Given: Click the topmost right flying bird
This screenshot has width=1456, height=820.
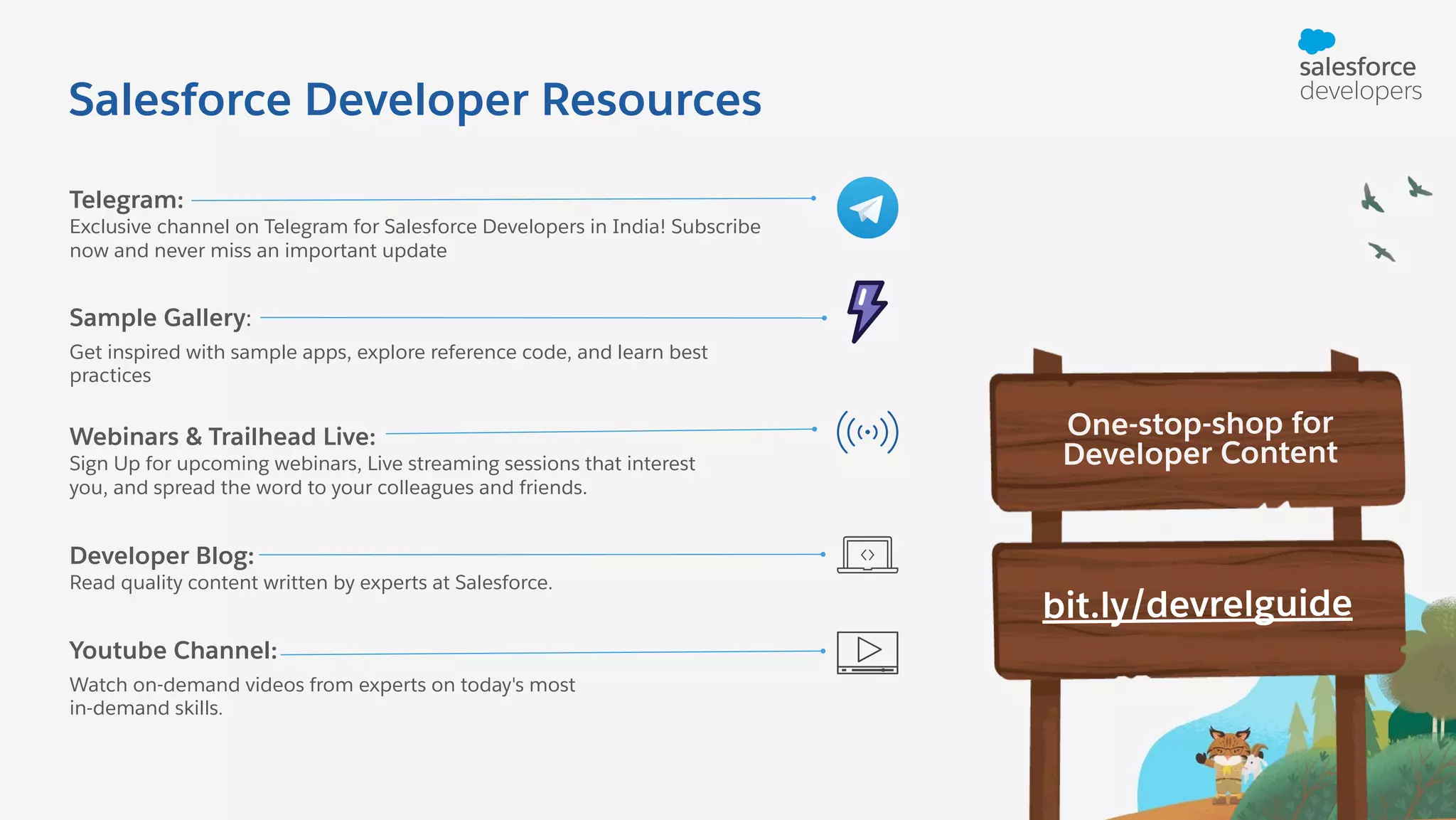Looking at the screenshot, I should pyautogui.click(x=1418, y=188).
